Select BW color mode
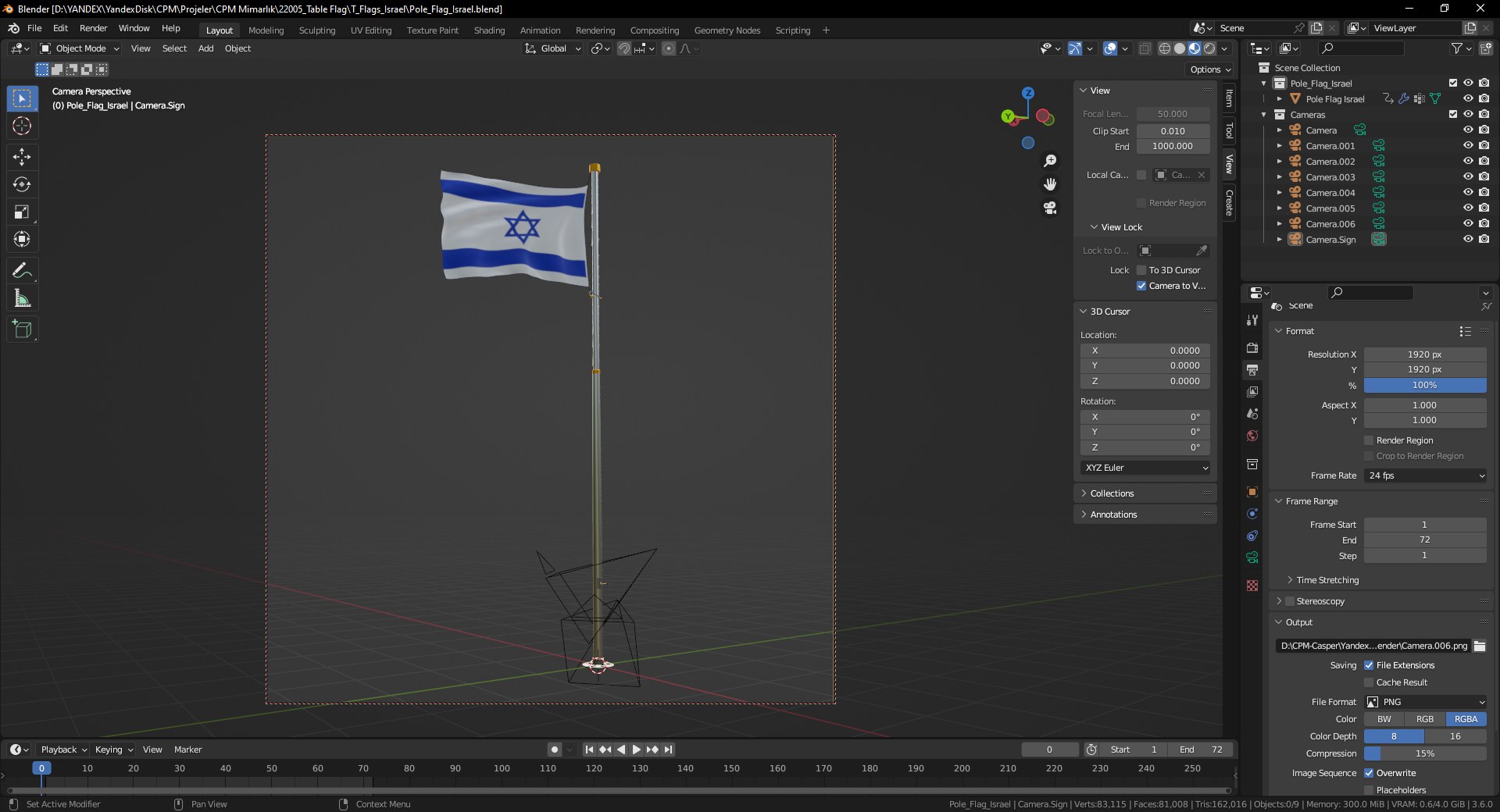The width and height of the screenshot is (1500, 812). [1384, 719]
